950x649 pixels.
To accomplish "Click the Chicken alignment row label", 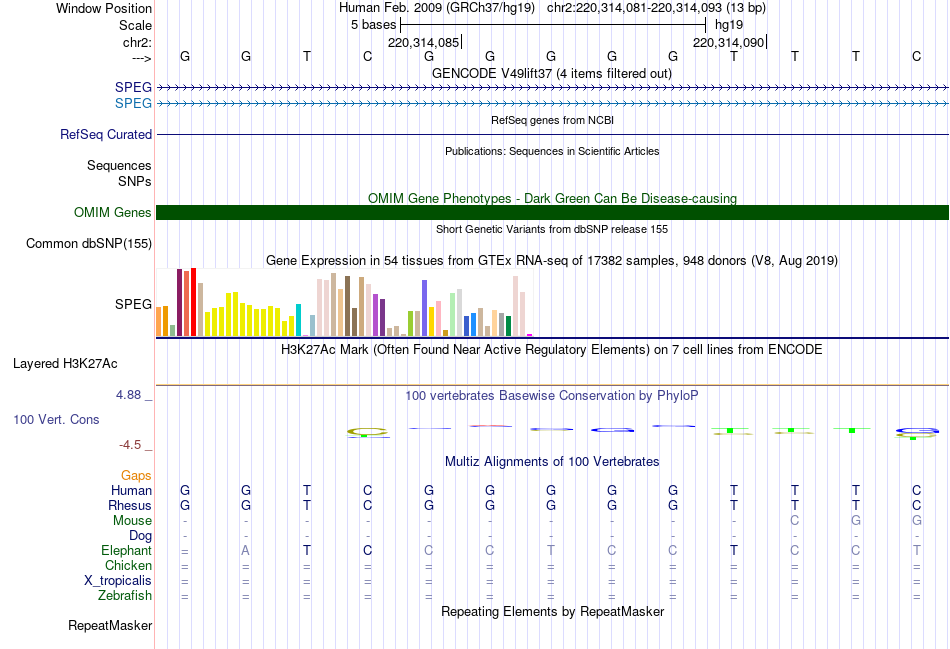I will (128, 565).
